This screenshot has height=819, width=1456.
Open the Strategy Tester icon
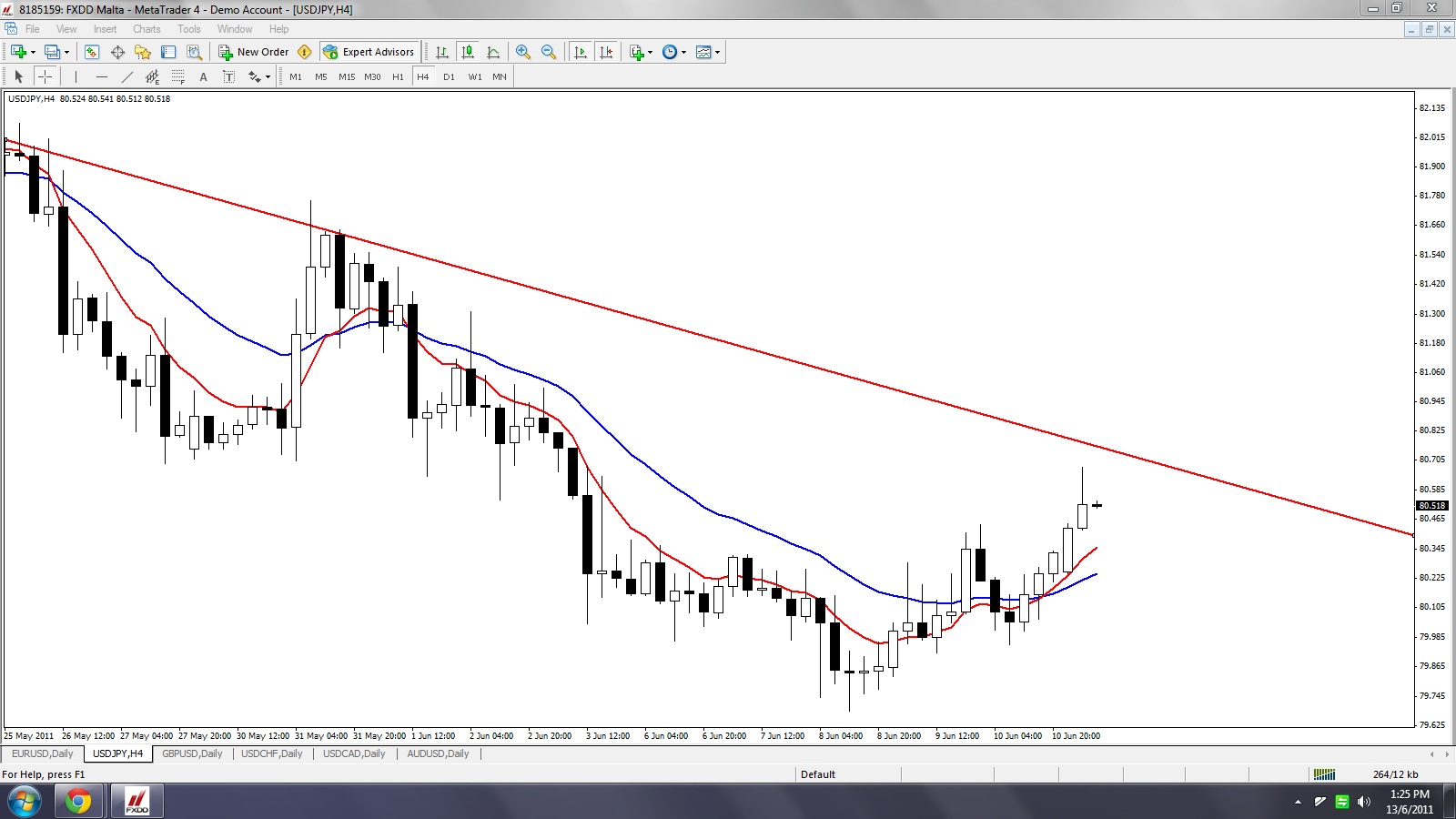point(194,52)
